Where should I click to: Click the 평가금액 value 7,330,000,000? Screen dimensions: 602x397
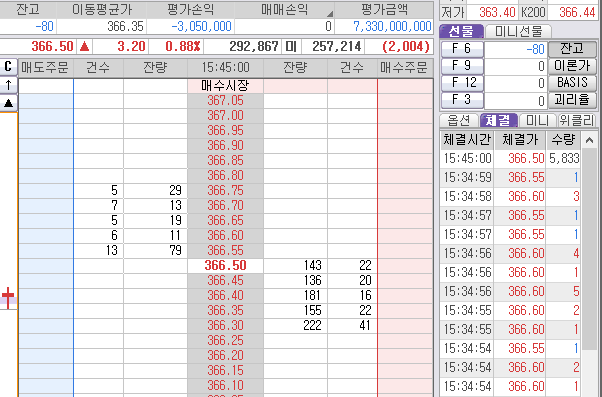click(392, 26)
